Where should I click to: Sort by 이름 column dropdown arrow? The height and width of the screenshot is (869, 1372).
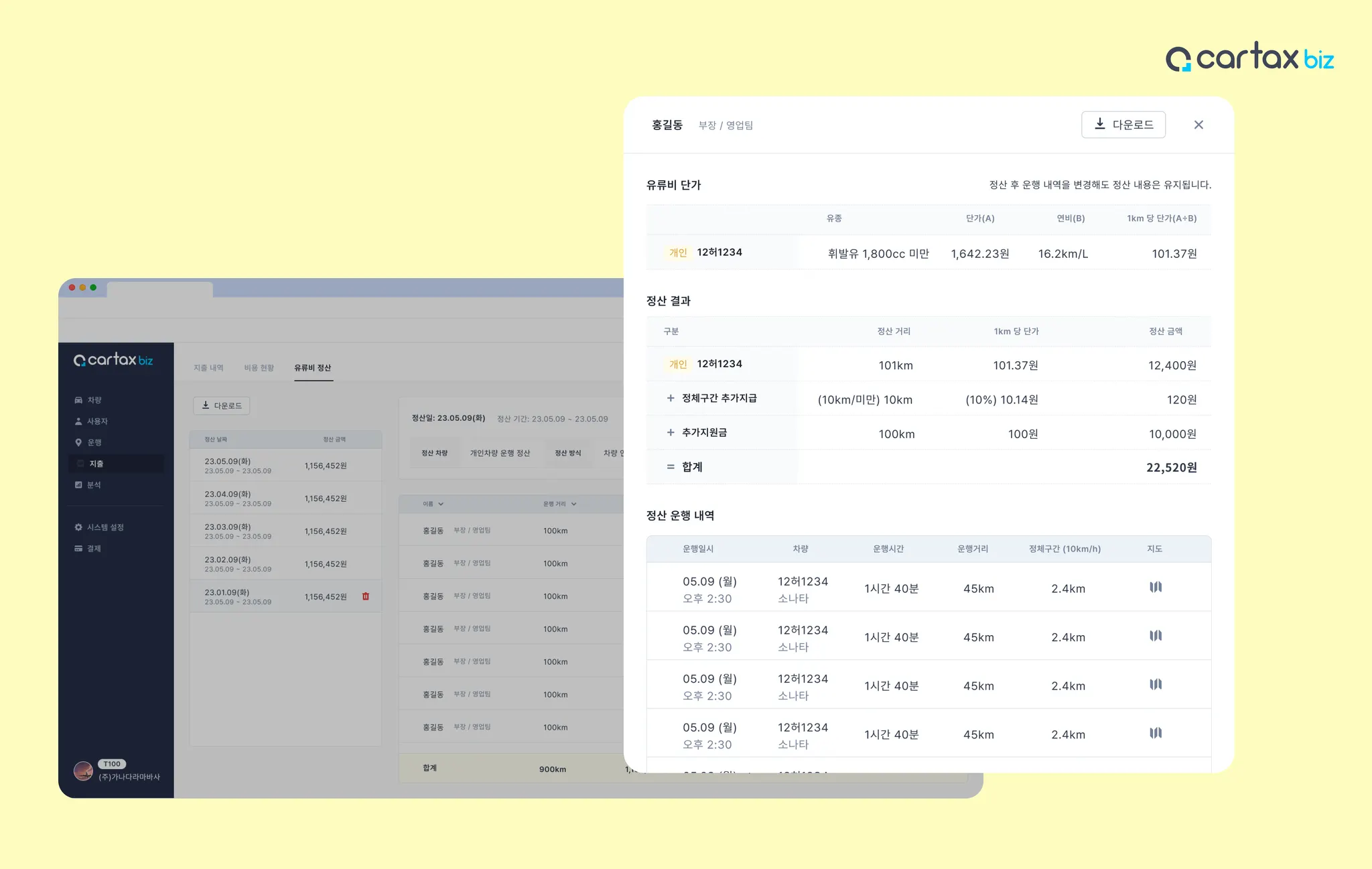coord(441,504)
